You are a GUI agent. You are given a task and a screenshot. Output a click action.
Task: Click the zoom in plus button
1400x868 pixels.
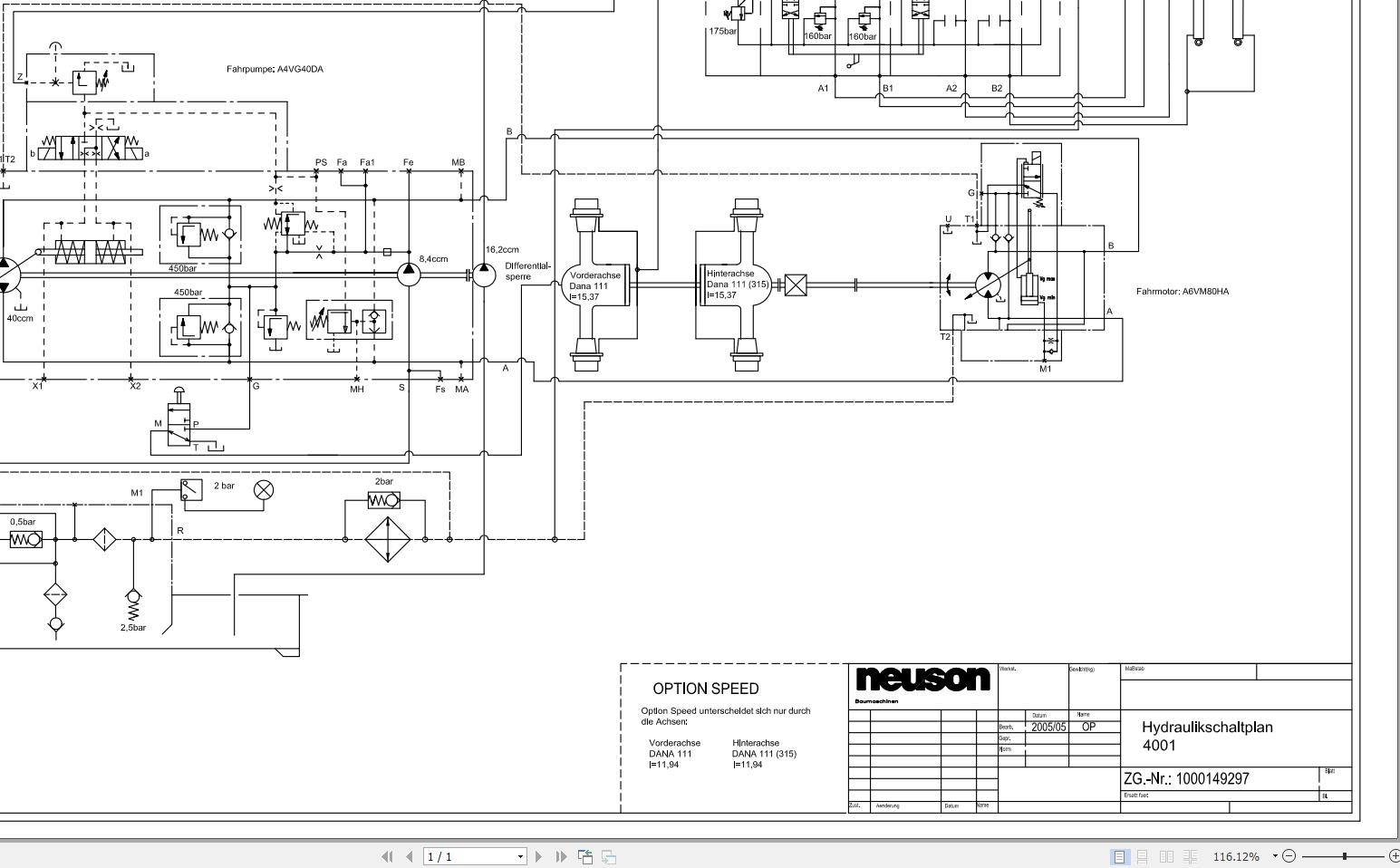[1395, 855]
